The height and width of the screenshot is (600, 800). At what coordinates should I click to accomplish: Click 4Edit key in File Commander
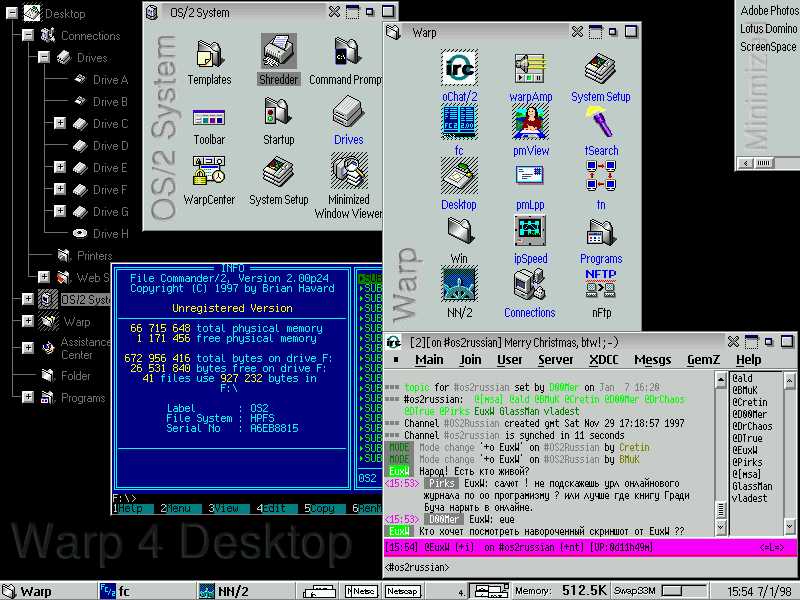(276, 508)
